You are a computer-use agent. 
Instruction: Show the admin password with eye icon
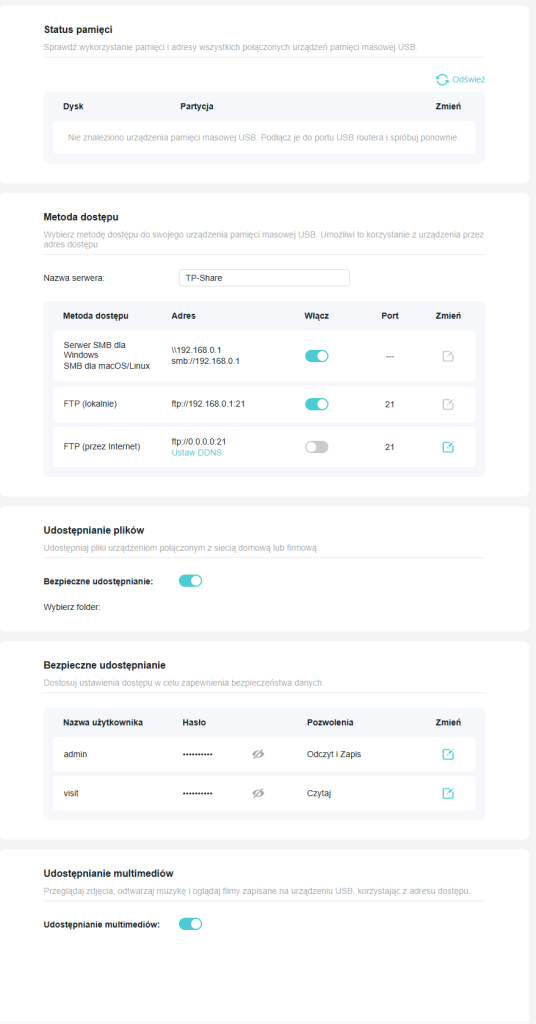[258, 754]
